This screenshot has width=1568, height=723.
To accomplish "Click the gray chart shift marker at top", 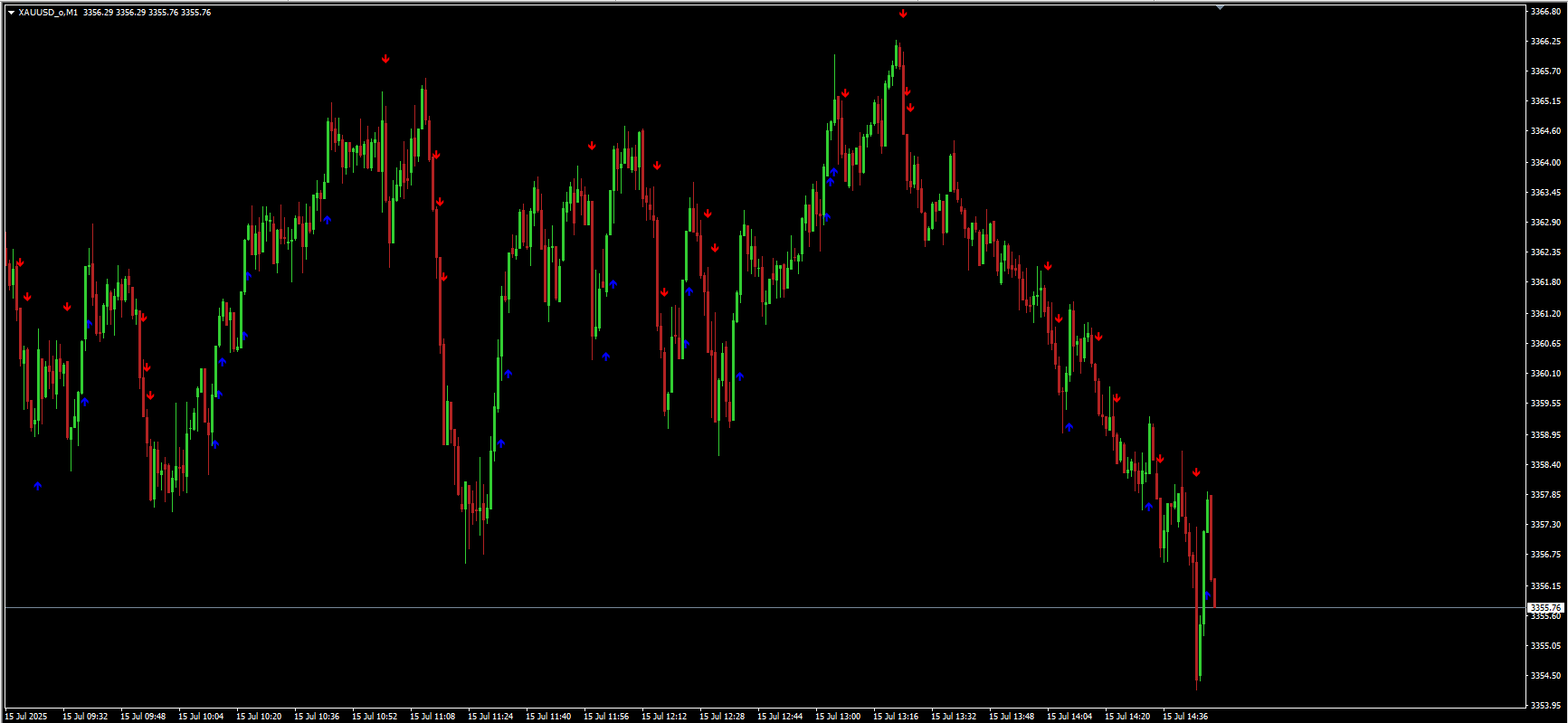I will (1220, 7).
